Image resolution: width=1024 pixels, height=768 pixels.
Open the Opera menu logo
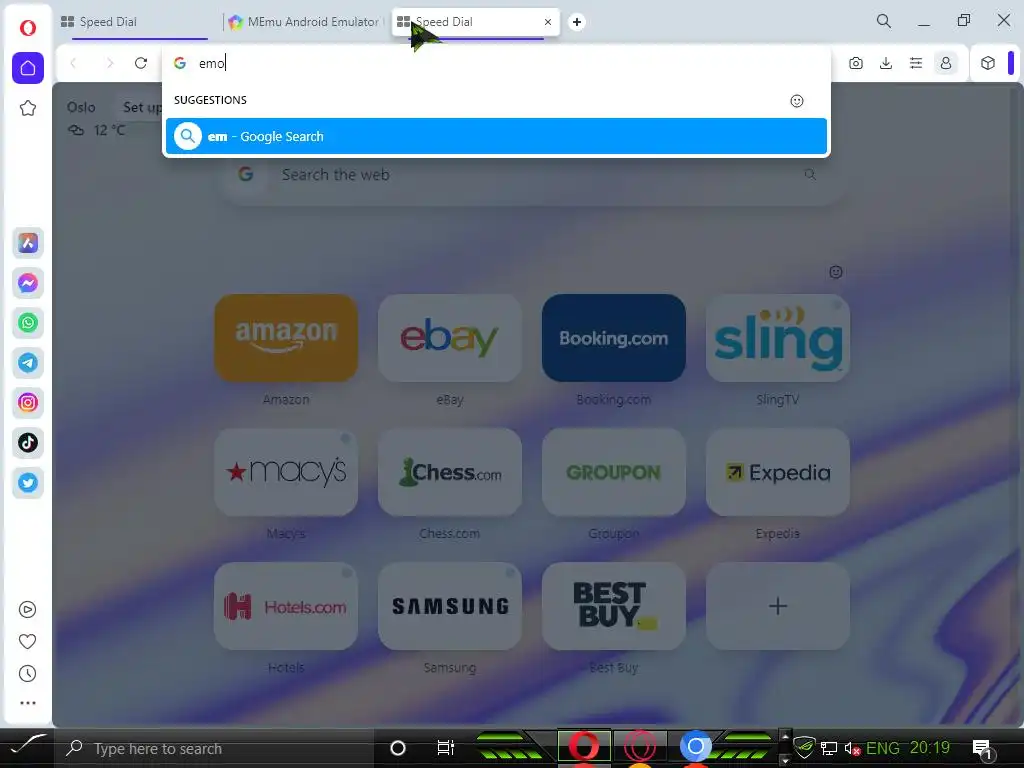click(27, 28)
